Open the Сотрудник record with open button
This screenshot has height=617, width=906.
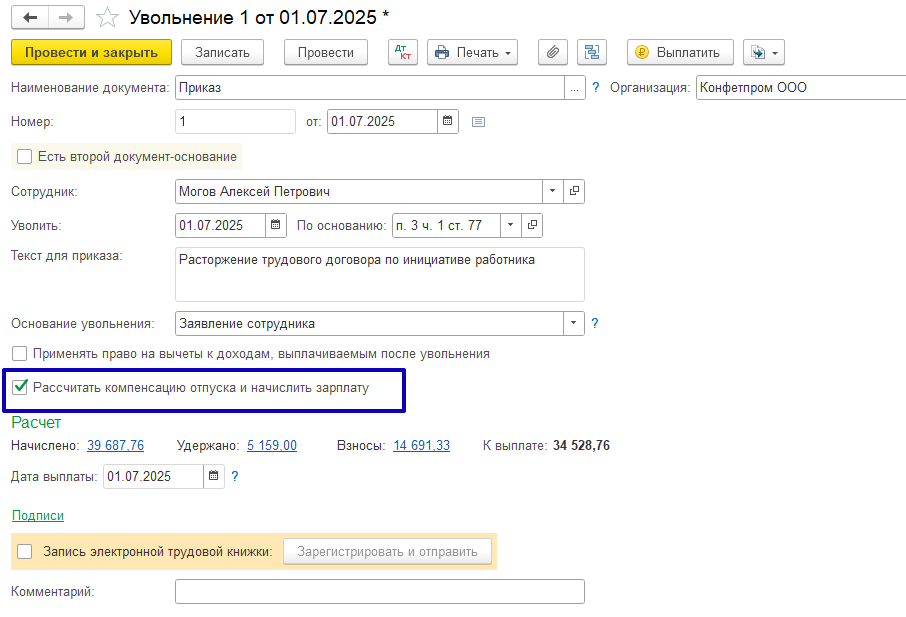point(574,191)
